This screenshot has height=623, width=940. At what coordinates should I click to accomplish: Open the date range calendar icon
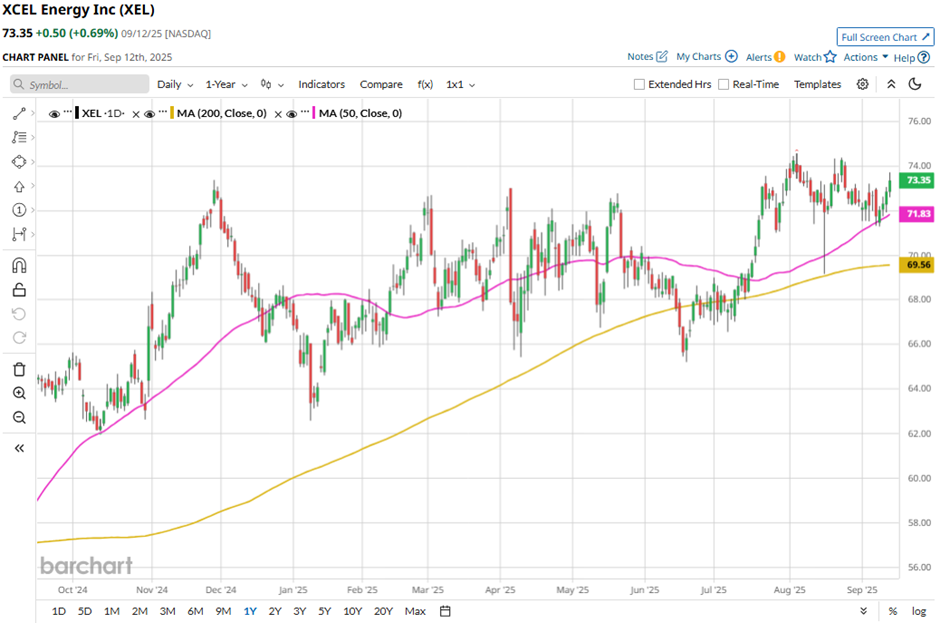445,611
